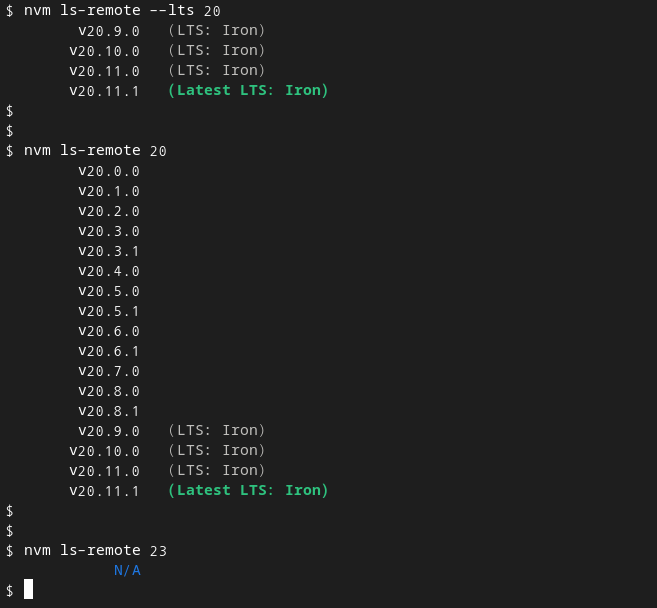Image resolution: width=657 pixels, height=608 pixels.
Task: Select the v20.5.1 version line
Action: tap(109, 311)
